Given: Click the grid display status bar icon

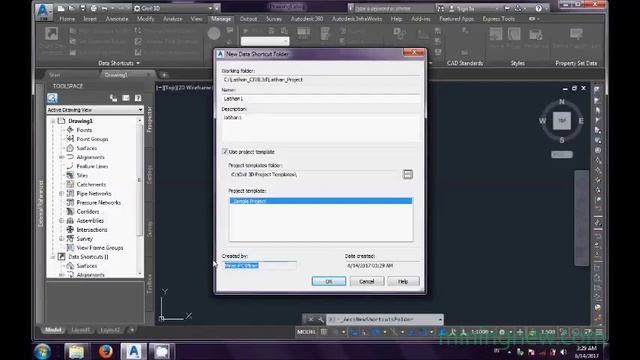Looking at the screenshot, I should 324,332.
